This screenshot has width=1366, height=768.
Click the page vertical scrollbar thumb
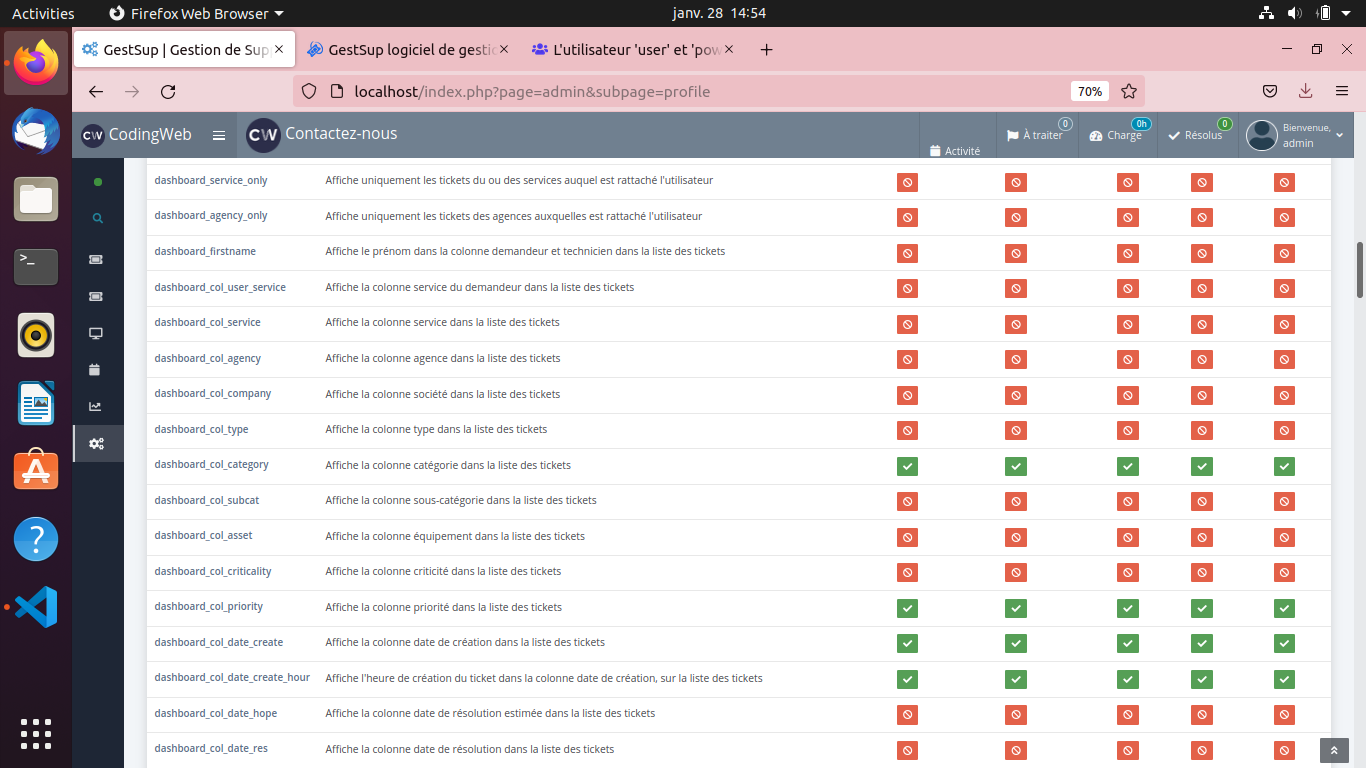point(1360,269)
